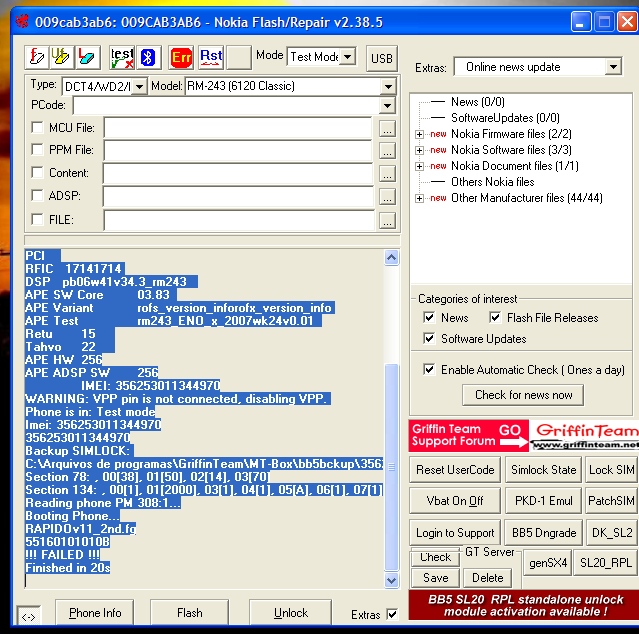The width and height of the screenshot is (639, 634).
Task: Expand Nokia Software files (3/3) node
Action: coord(419,150)
